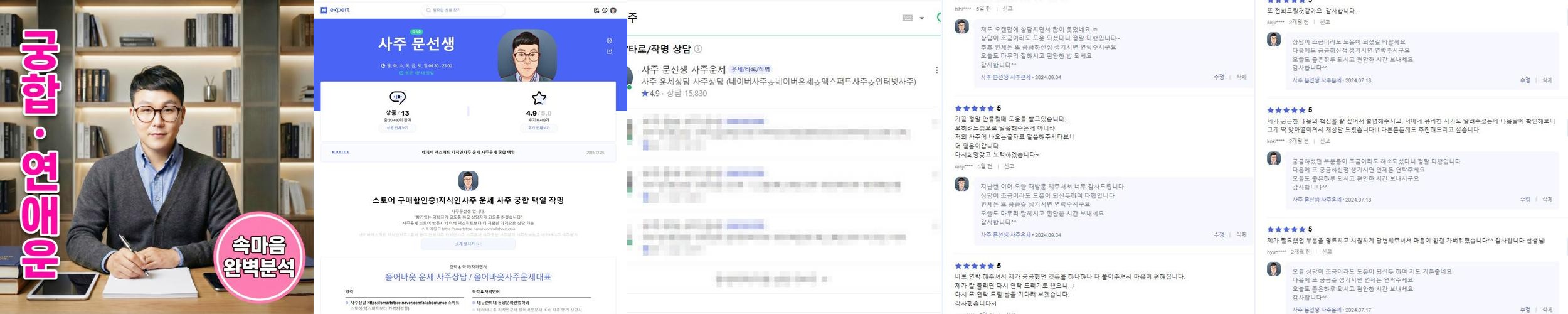Click info icon next to 타로/작명 상담

(x=698, y=49)
